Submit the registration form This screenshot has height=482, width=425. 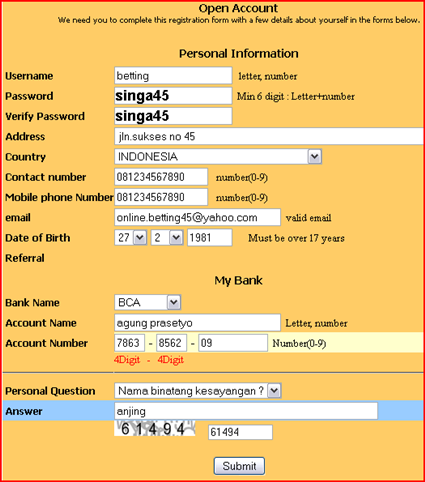239,466
